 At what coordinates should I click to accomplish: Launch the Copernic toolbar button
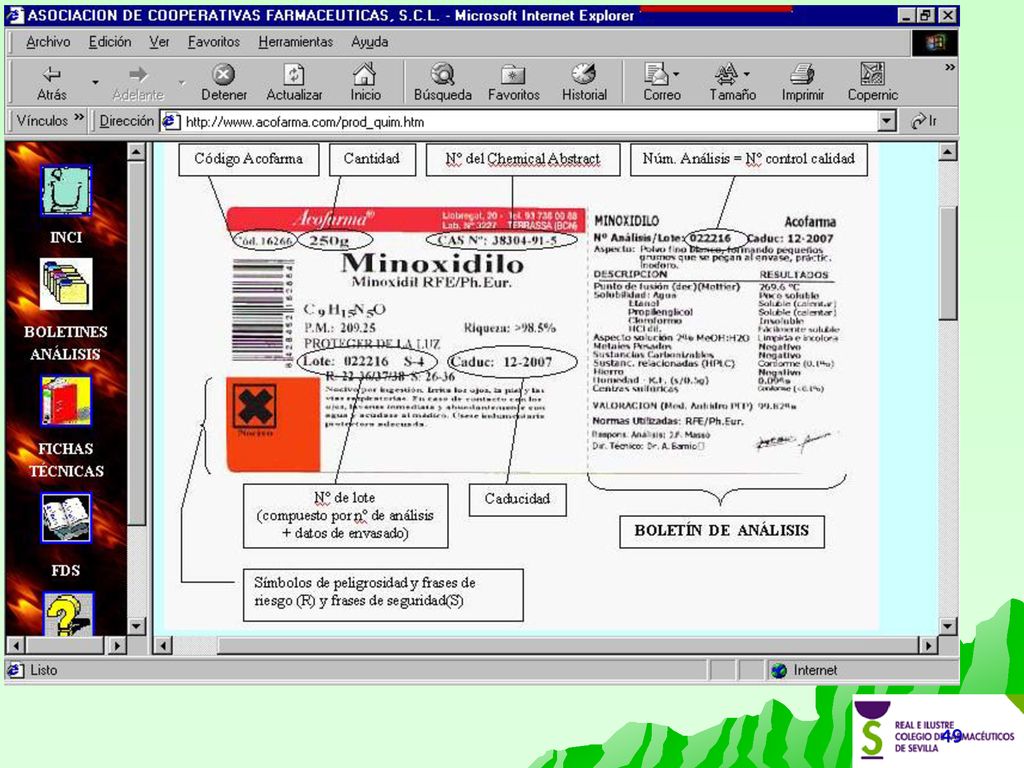pos(872,82)
